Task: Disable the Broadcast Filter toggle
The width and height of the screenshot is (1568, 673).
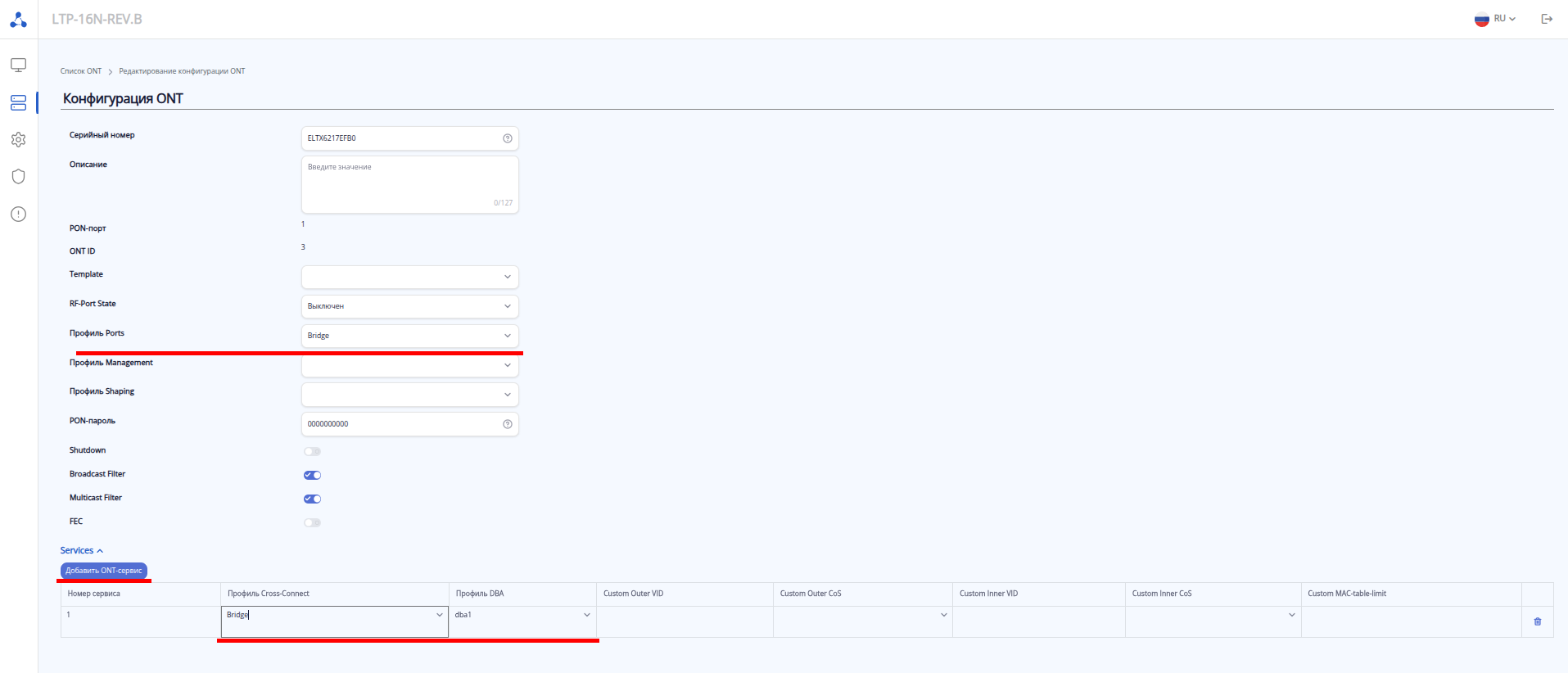Action: [x=312, y=475]
